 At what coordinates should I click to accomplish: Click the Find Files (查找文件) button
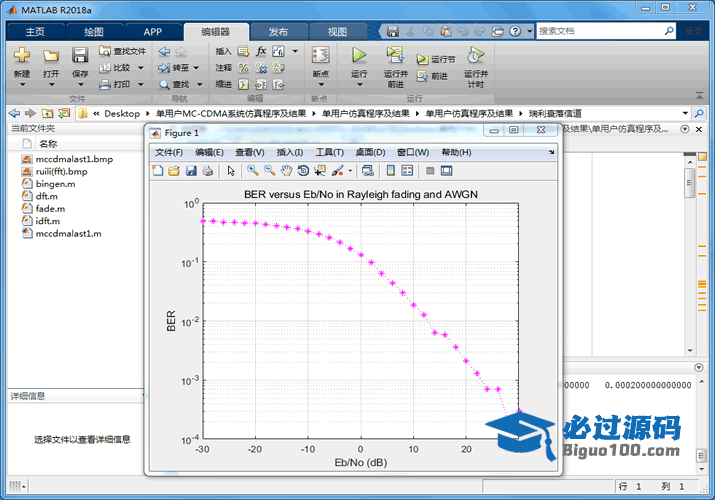coord(123,51)
